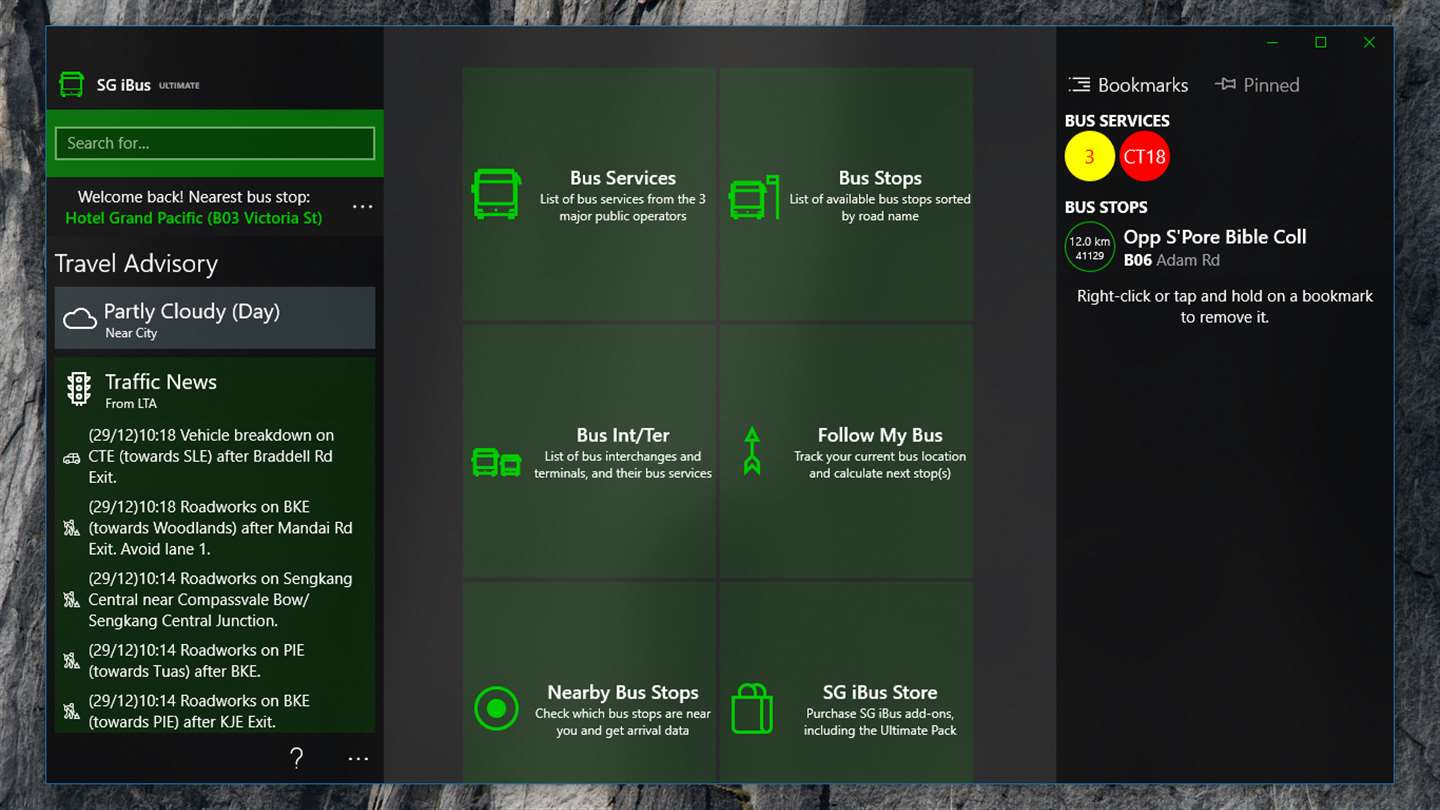1440x810 pixels.
Task: Select the yellow bus service 3 bookmark
Action: pos(1090,157)
